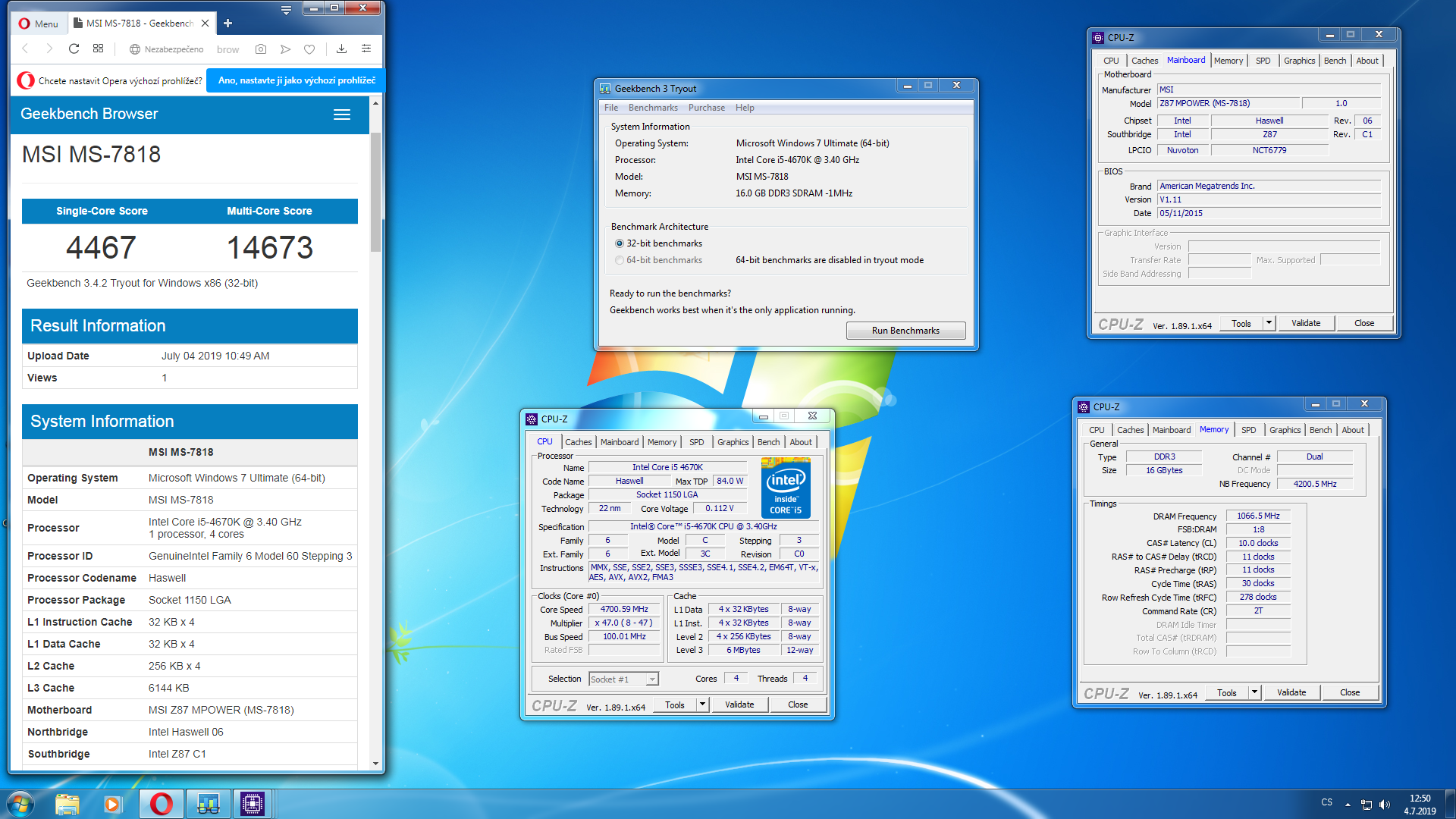1456x819 pixels.
Task: Open Mainboard tab in Memory CPU-Z window
Action: point(1172,430)
